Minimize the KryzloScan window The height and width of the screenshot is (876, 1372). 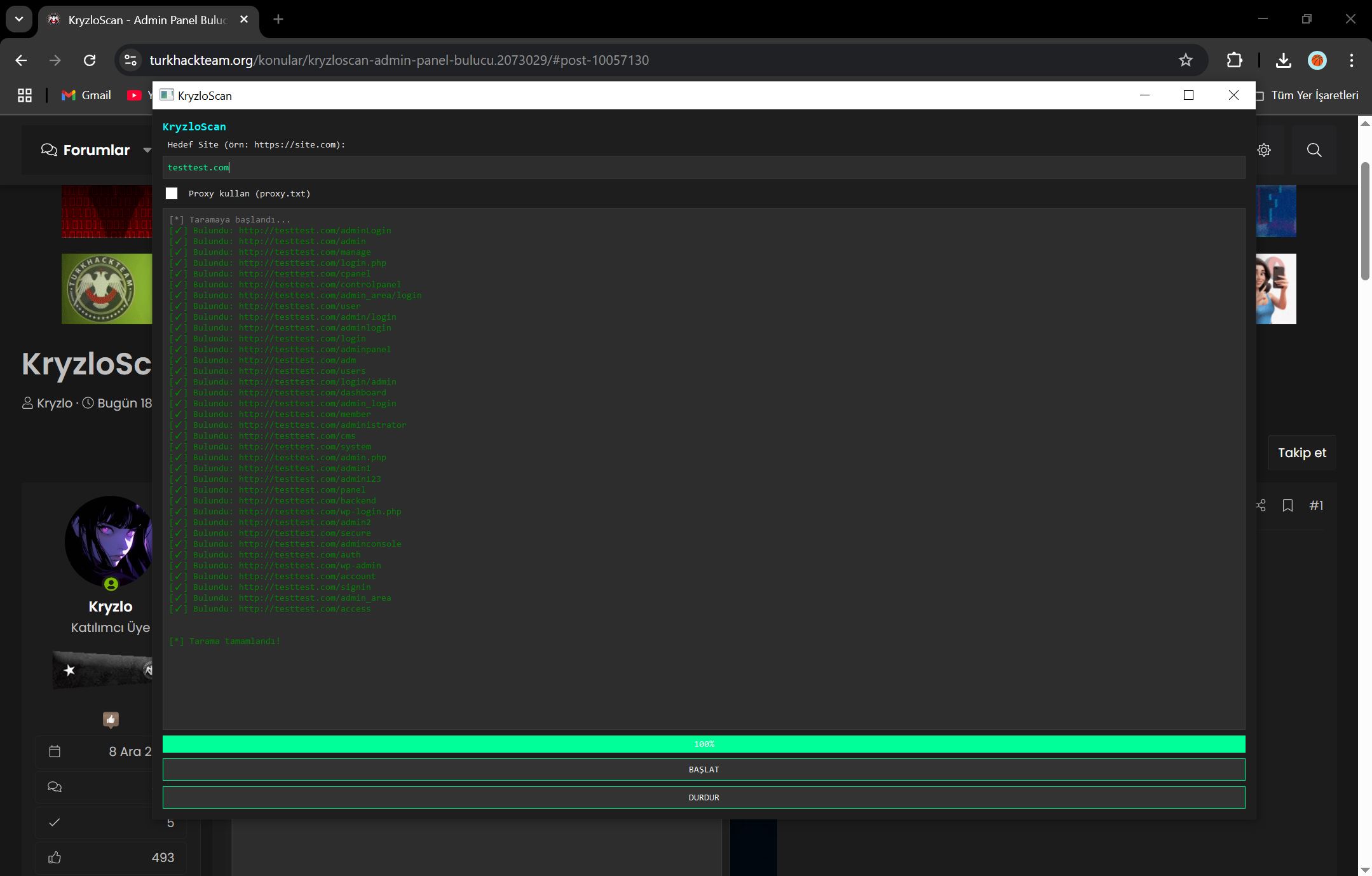click(x=1144, y=95)
